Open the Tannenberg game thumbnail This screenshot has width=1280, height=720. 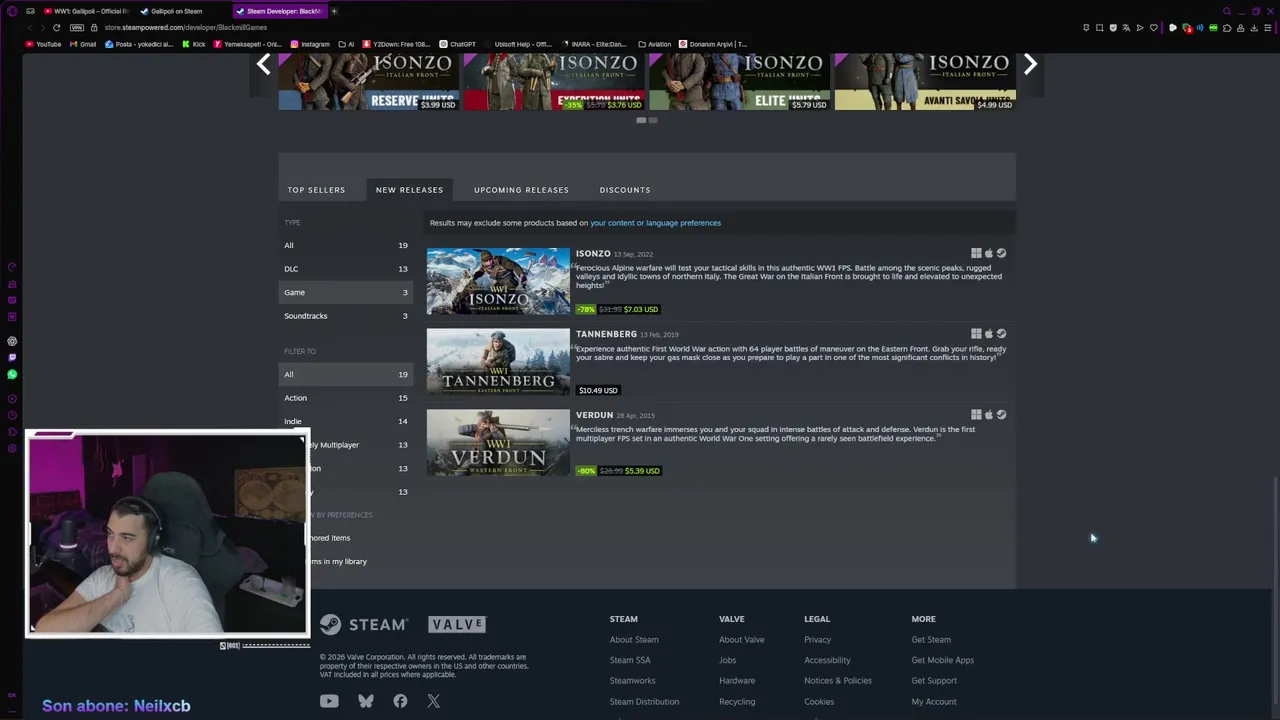(498, 362)
